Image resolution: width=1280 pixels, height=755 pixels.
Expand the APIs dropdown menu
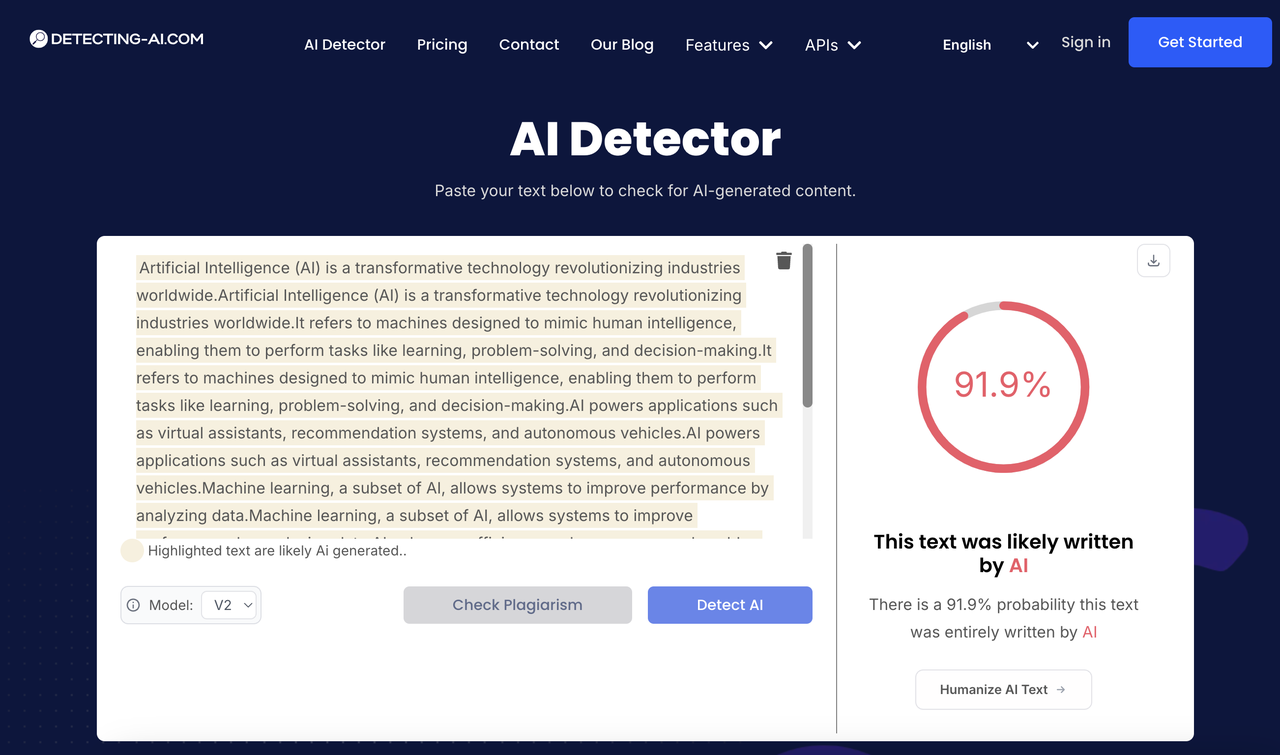(833, 45)
